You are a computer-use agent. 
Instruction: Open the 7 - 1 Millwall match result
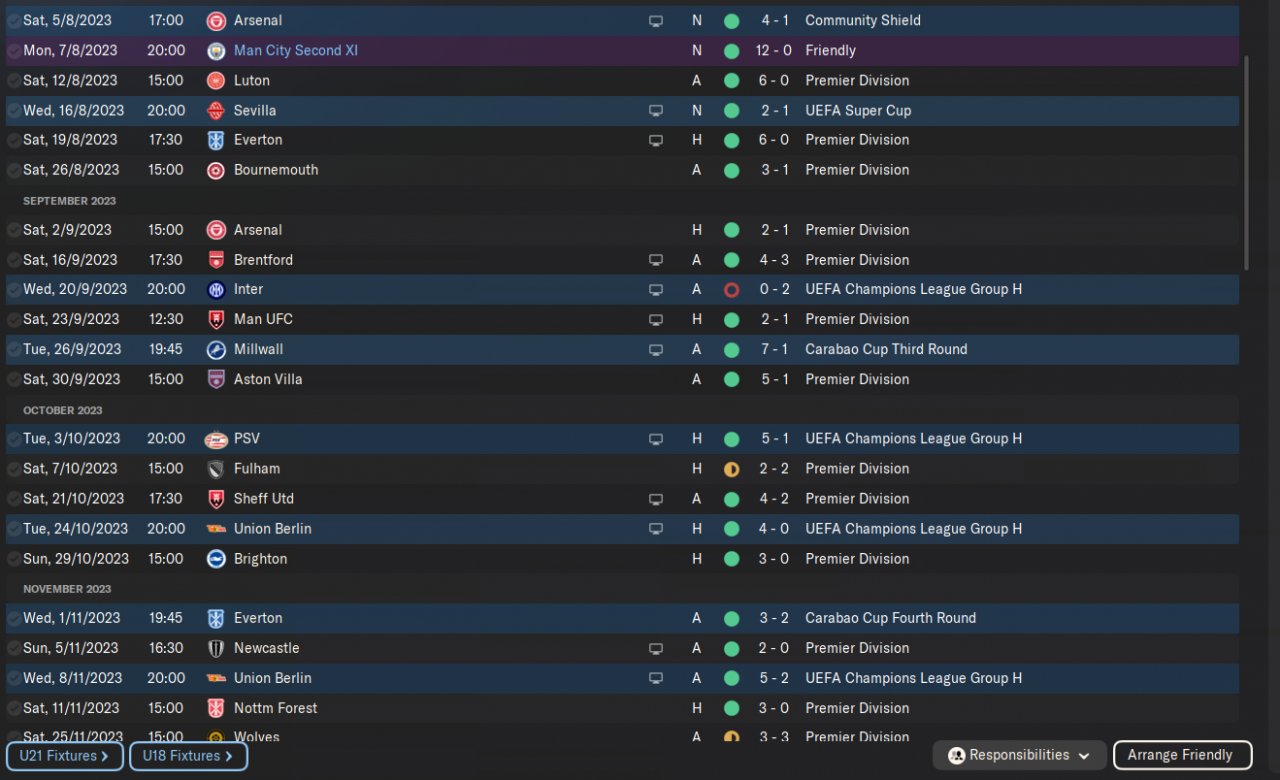pyautogui.click(x=773, y=349)
